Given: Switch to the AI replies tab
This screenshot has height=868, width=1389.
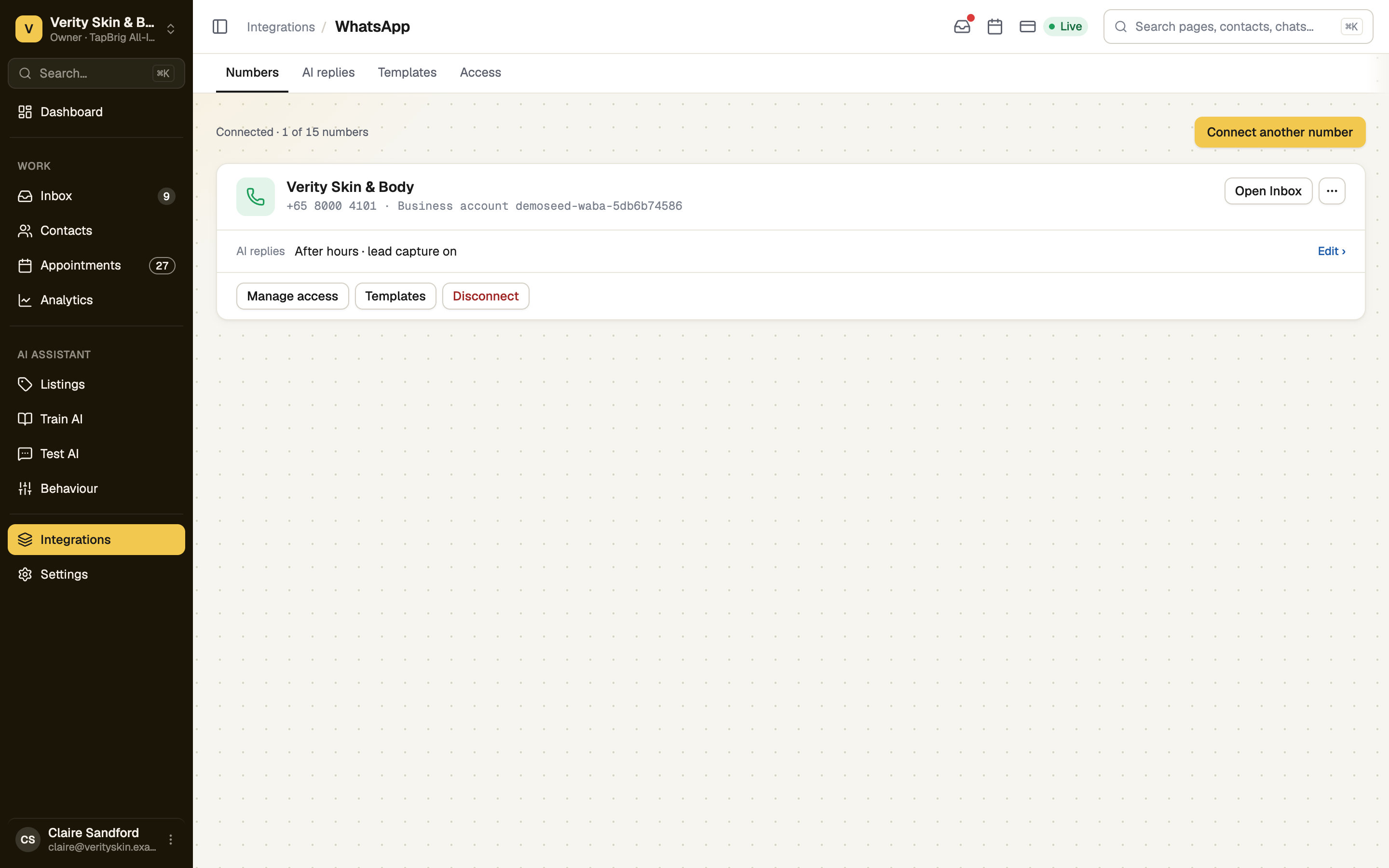Looking at the screenshot, I should pyautogui.click(x=328, y=72).
